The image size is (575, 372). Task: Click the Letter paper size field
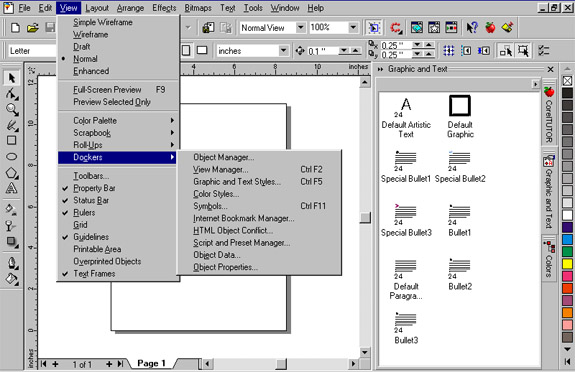coord(32,51)
